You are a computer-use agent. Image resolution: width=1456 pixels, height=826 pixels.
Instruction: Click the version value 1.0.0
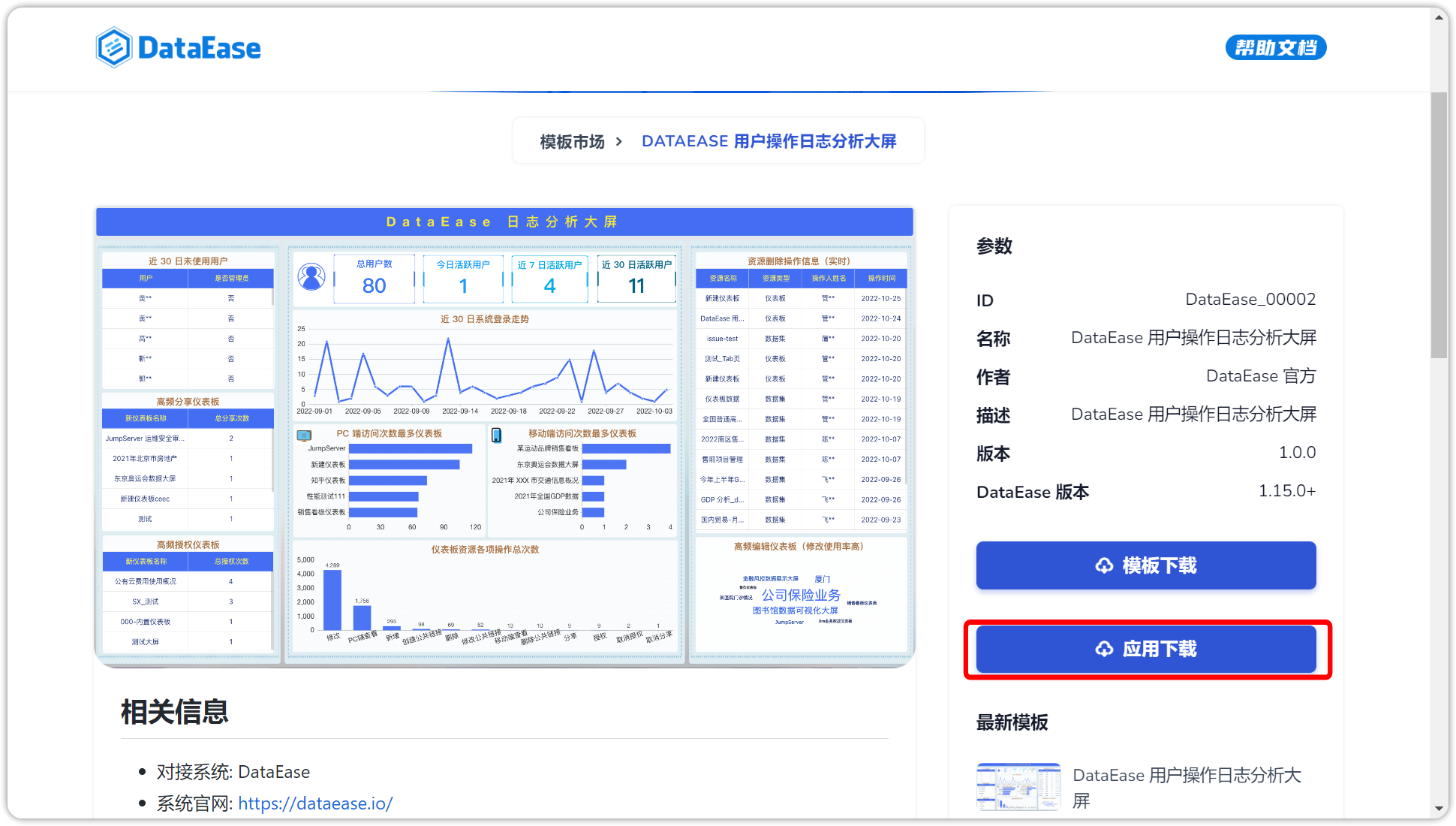[1297, 452]
